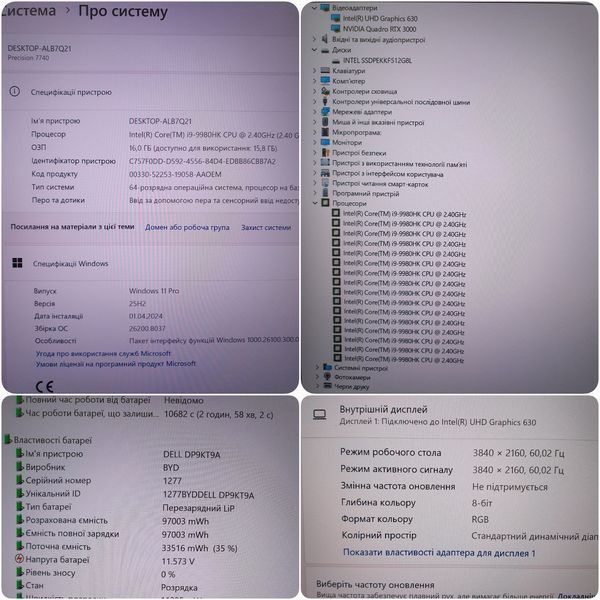Click the Мікропрограма firmware chip icon

pyautogui.click(x=325, y=132)
